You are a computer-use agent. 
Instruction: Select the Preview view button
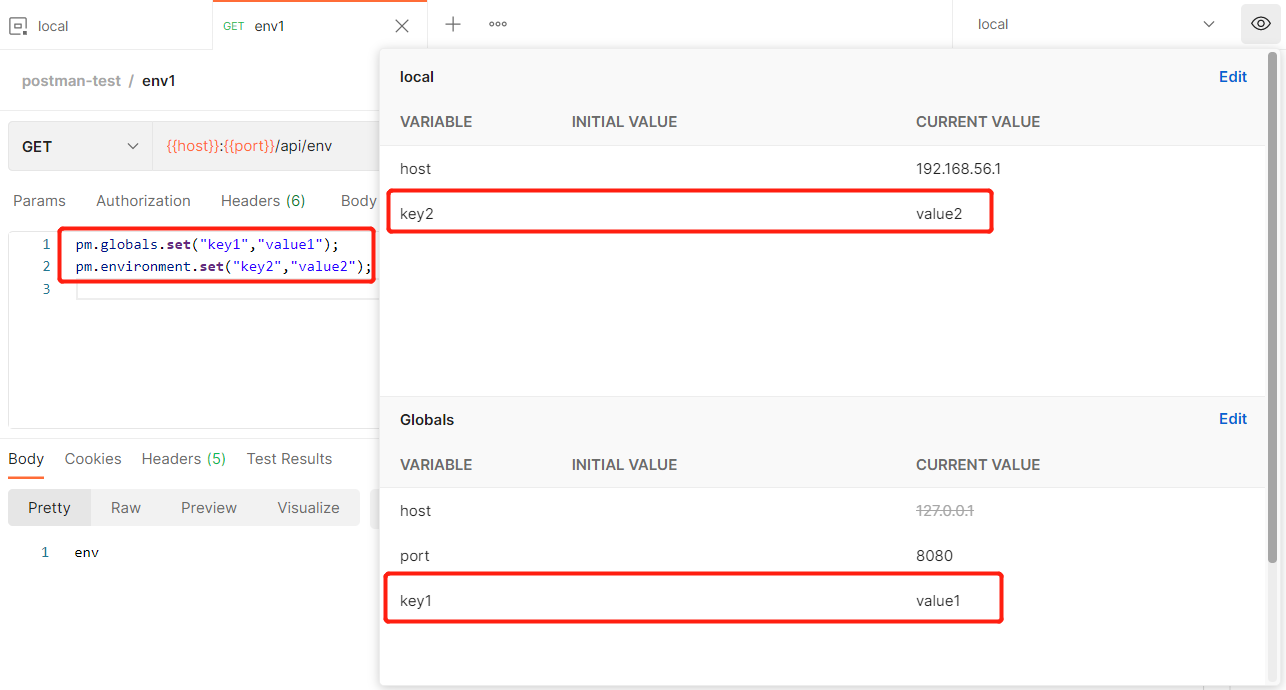pos(209,508)
